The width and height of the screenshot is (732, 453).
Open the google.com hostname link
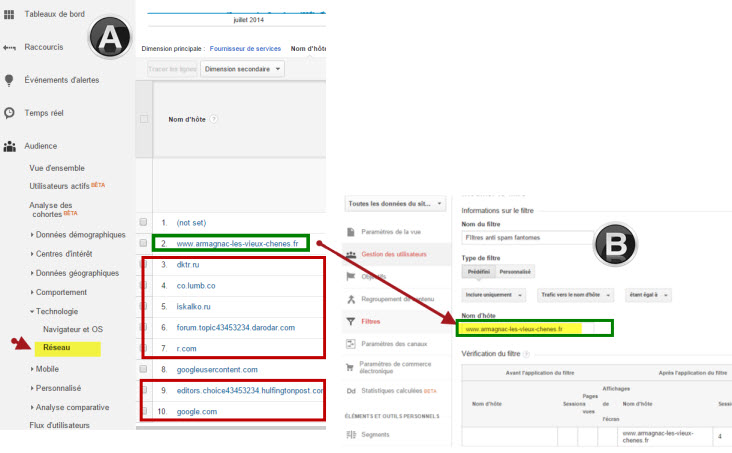point(197,412)
